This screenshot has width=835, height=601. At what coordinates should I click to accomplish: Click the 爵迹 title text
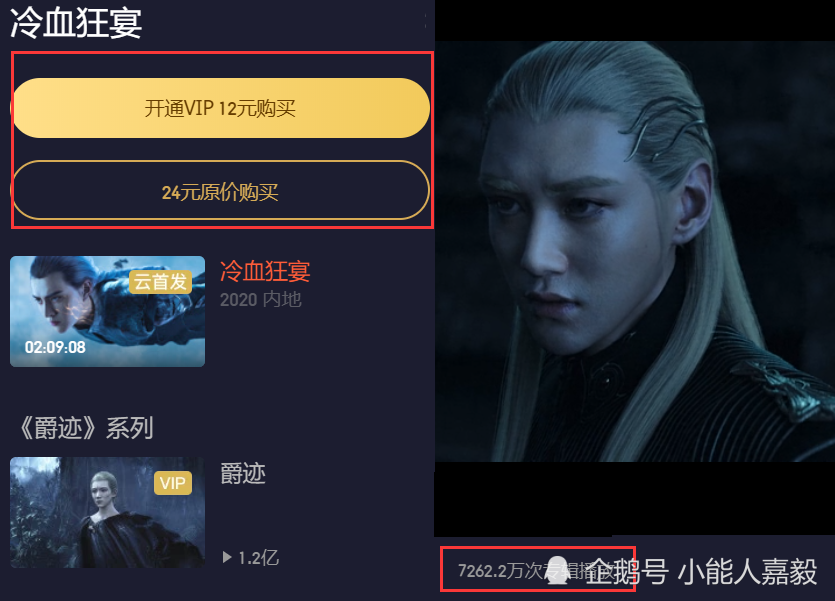243,474
